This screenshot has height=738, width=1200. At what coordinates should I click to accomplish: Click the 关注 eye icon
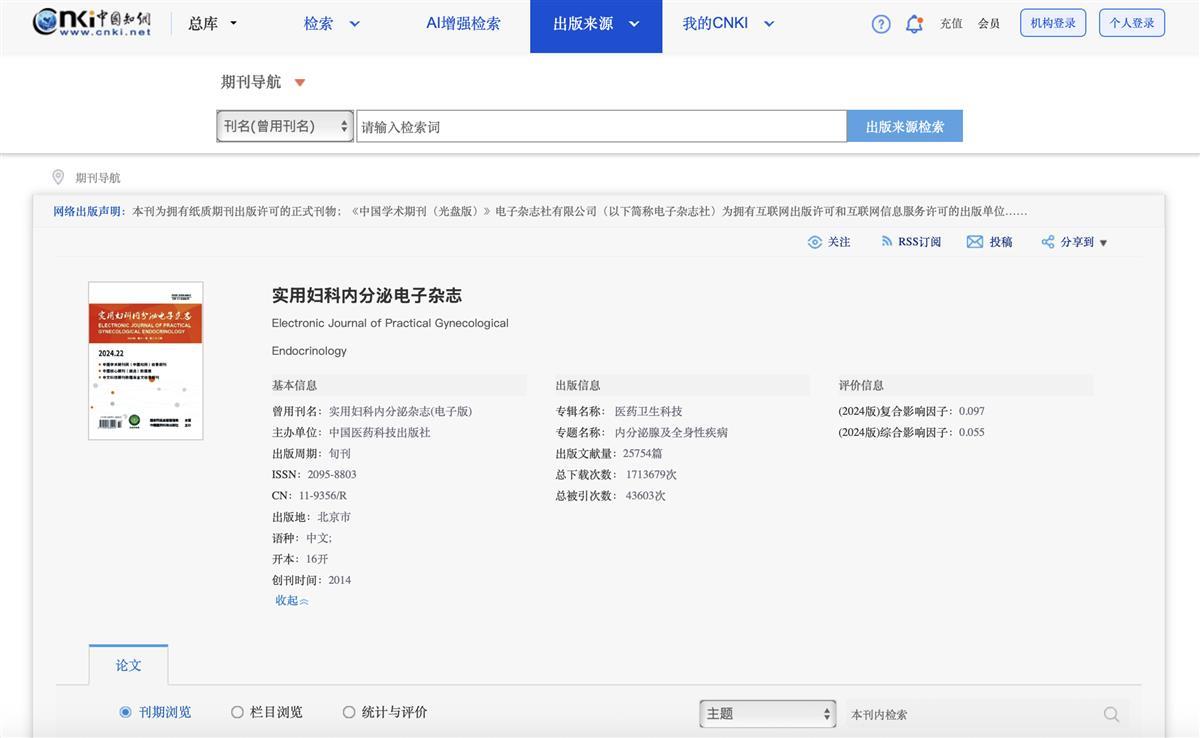815,242
